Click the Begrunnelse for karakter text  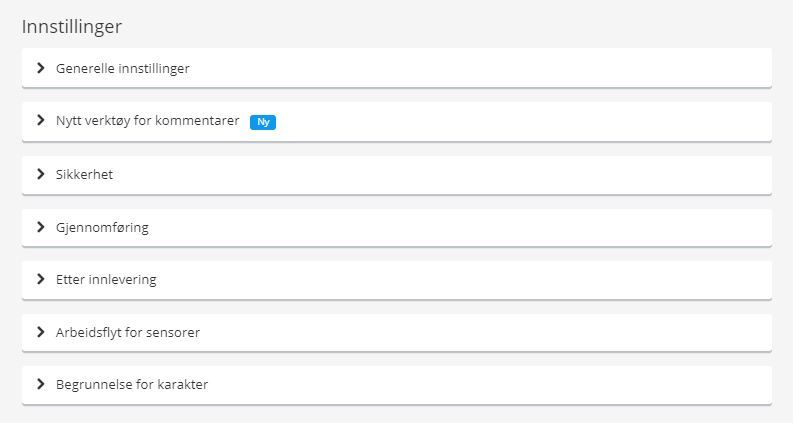click(132, 385)
